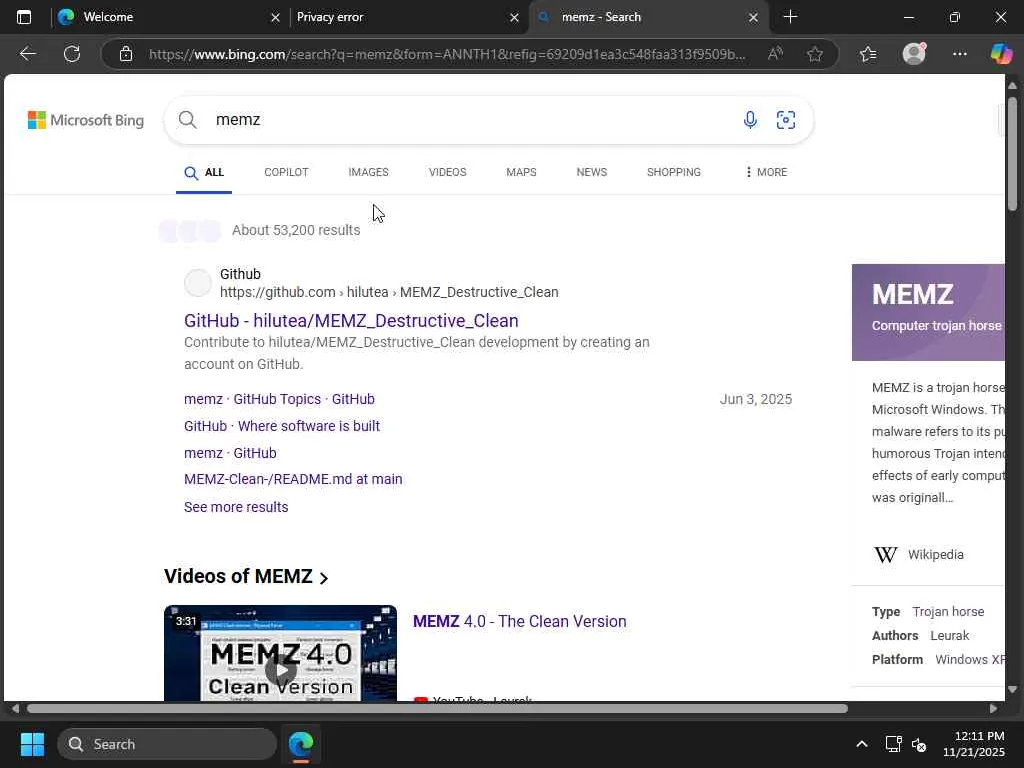This screenshot has width=1024, height=768.
Task: Click the vertical page scrollbar thumb
Action: (1012, 153)
